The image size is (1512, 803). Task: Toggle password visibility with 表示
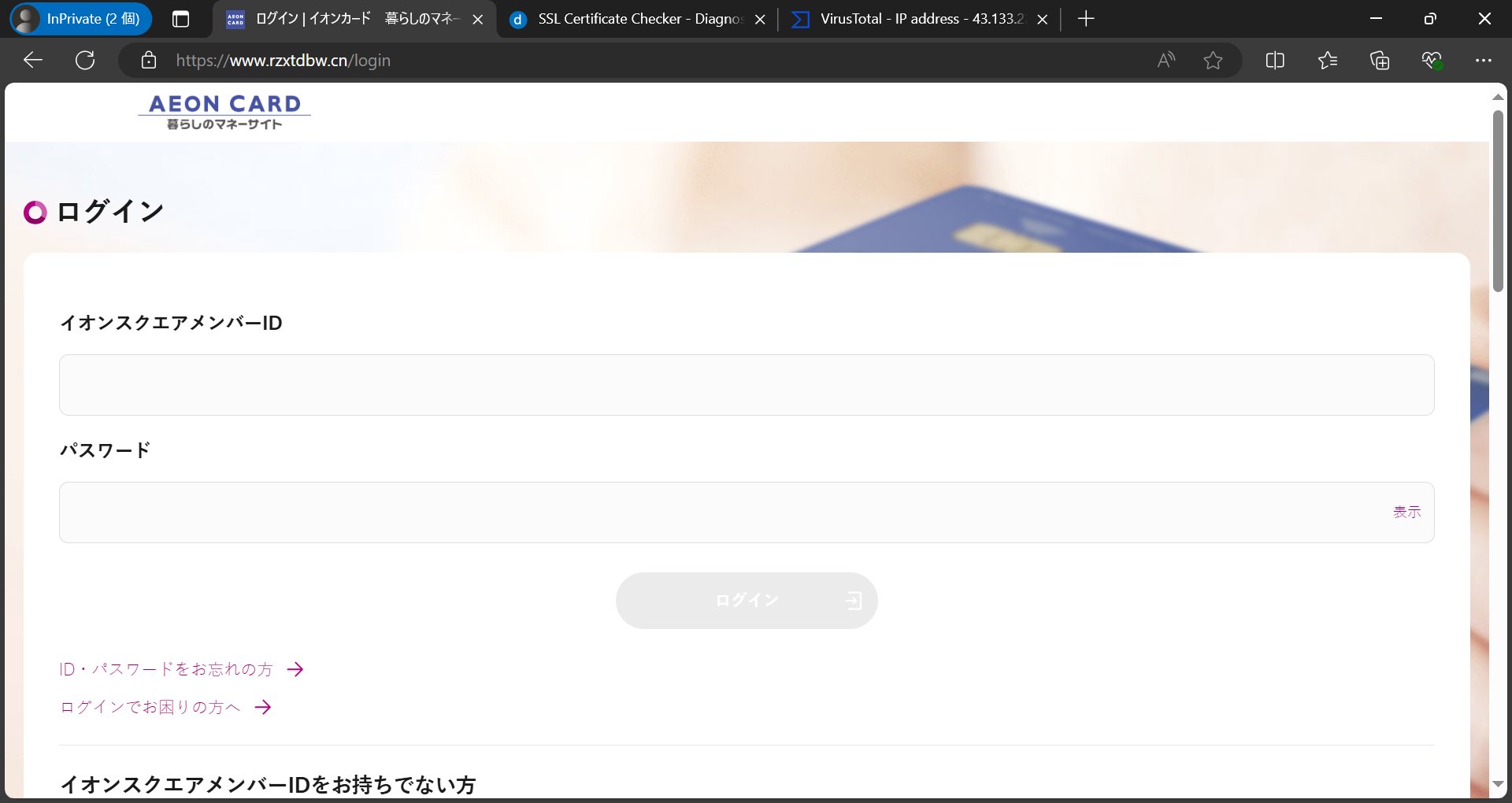click(x=1406, y=512)
